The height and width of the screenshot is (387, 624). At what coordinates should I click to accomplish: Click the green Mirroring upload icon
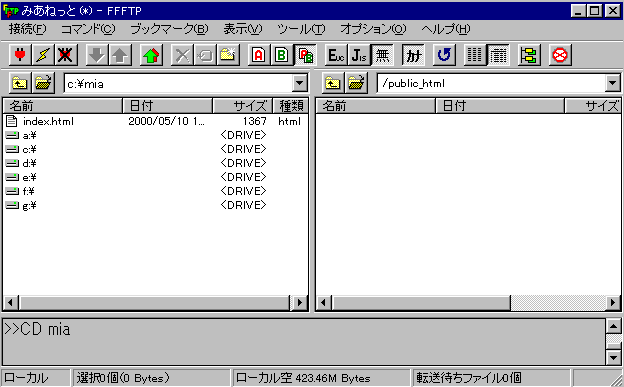151,55
